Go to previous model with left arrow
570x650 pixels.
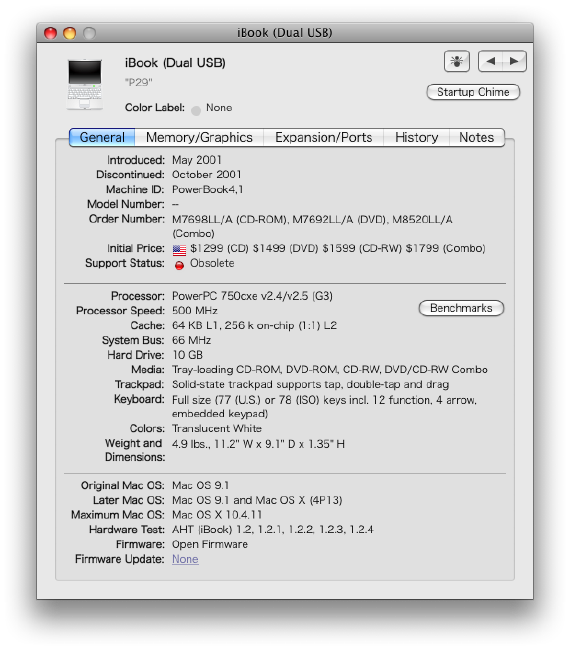pos(490,61)
